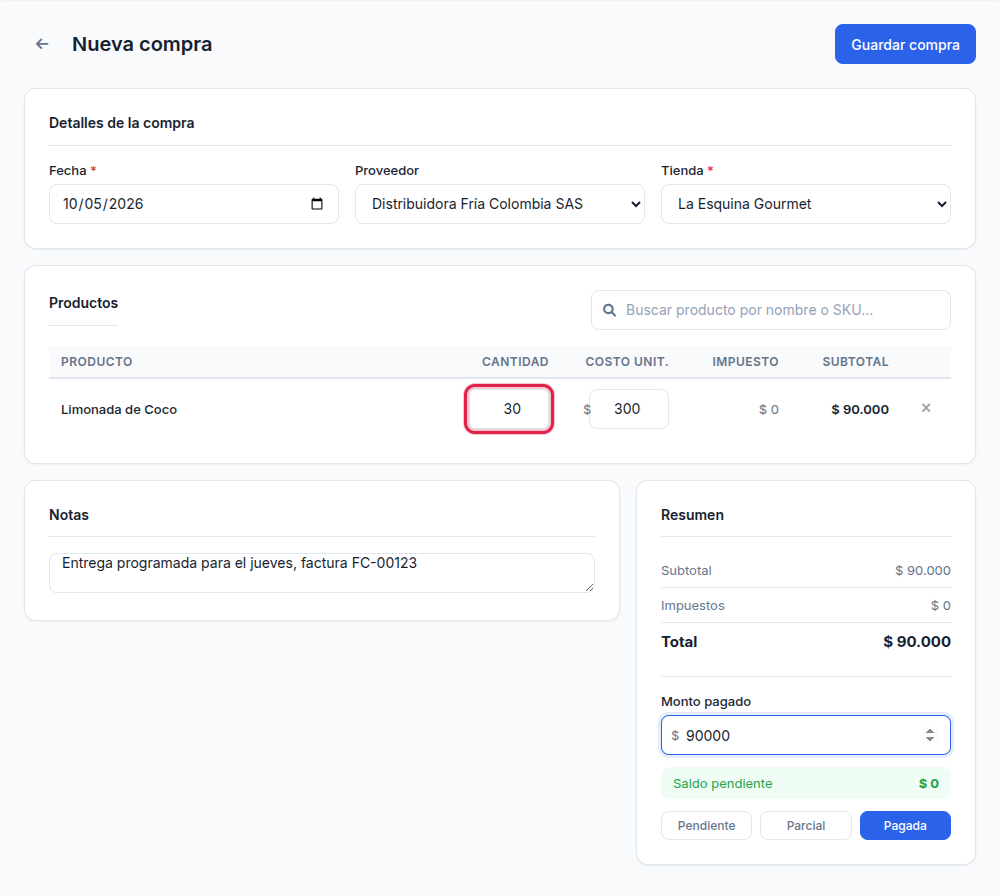
Task: Click the Notas text area
Action: pos(321,573)
